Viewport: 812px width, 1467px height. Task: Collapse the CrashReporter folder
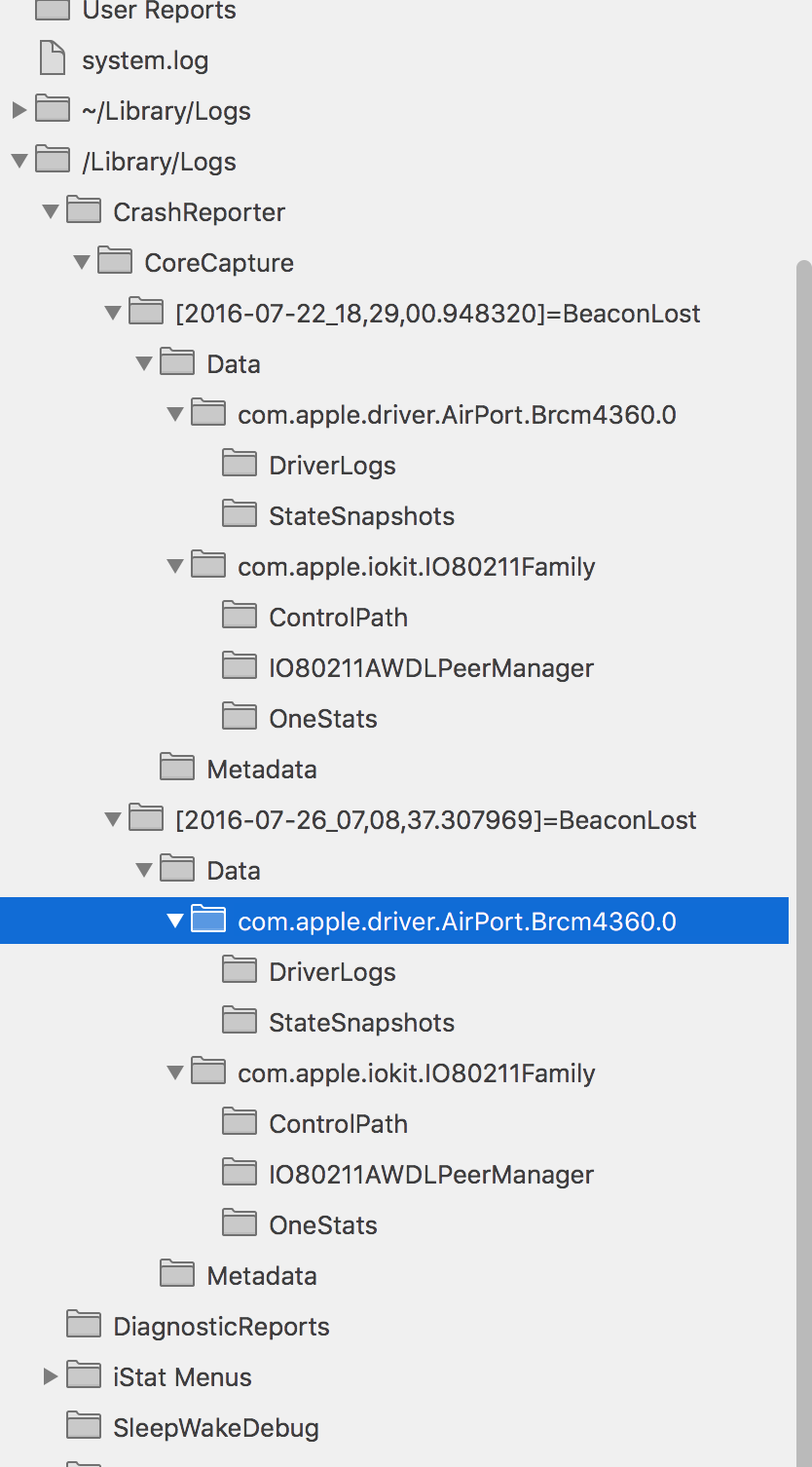[x=51, y=212]
